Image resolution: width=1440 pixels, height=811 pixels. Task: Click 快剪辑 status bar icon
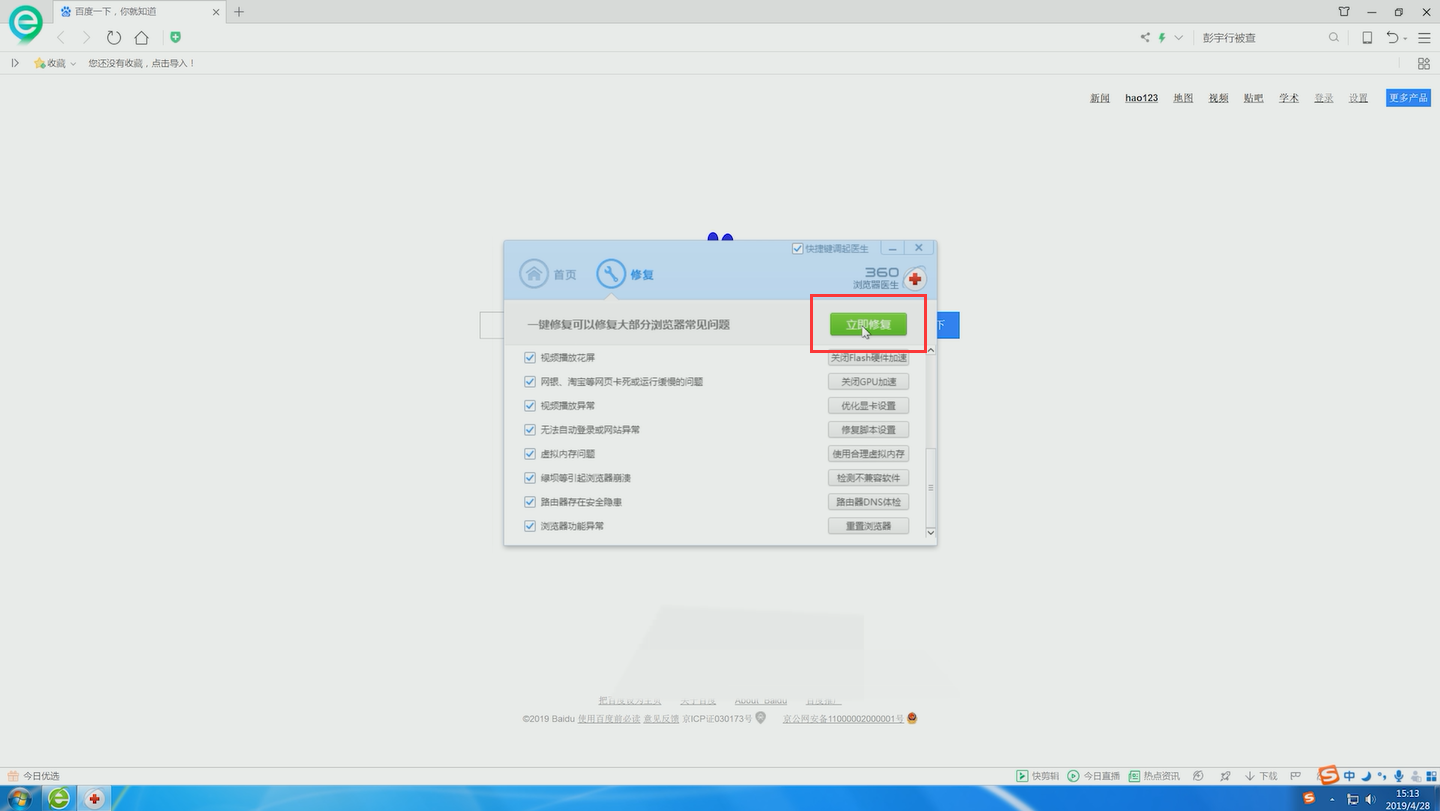coord(1037,776)
